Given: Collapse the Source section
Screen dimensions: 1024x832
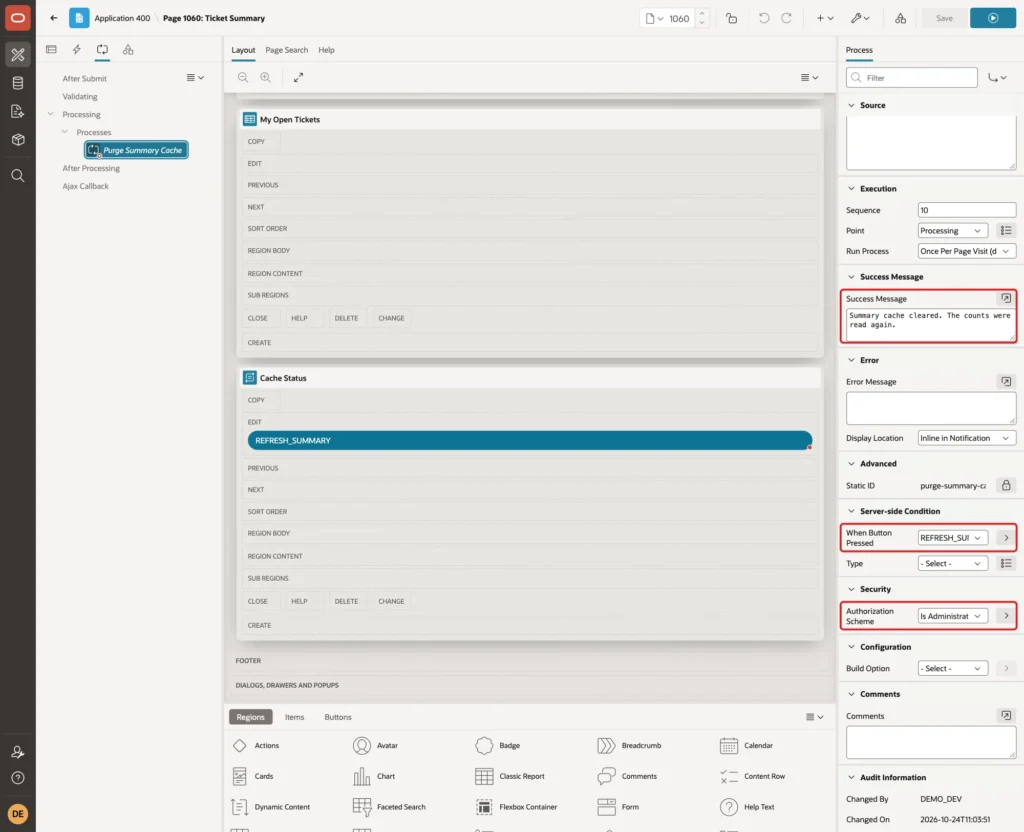Looking at the screenshot, I should coord(851,105).
